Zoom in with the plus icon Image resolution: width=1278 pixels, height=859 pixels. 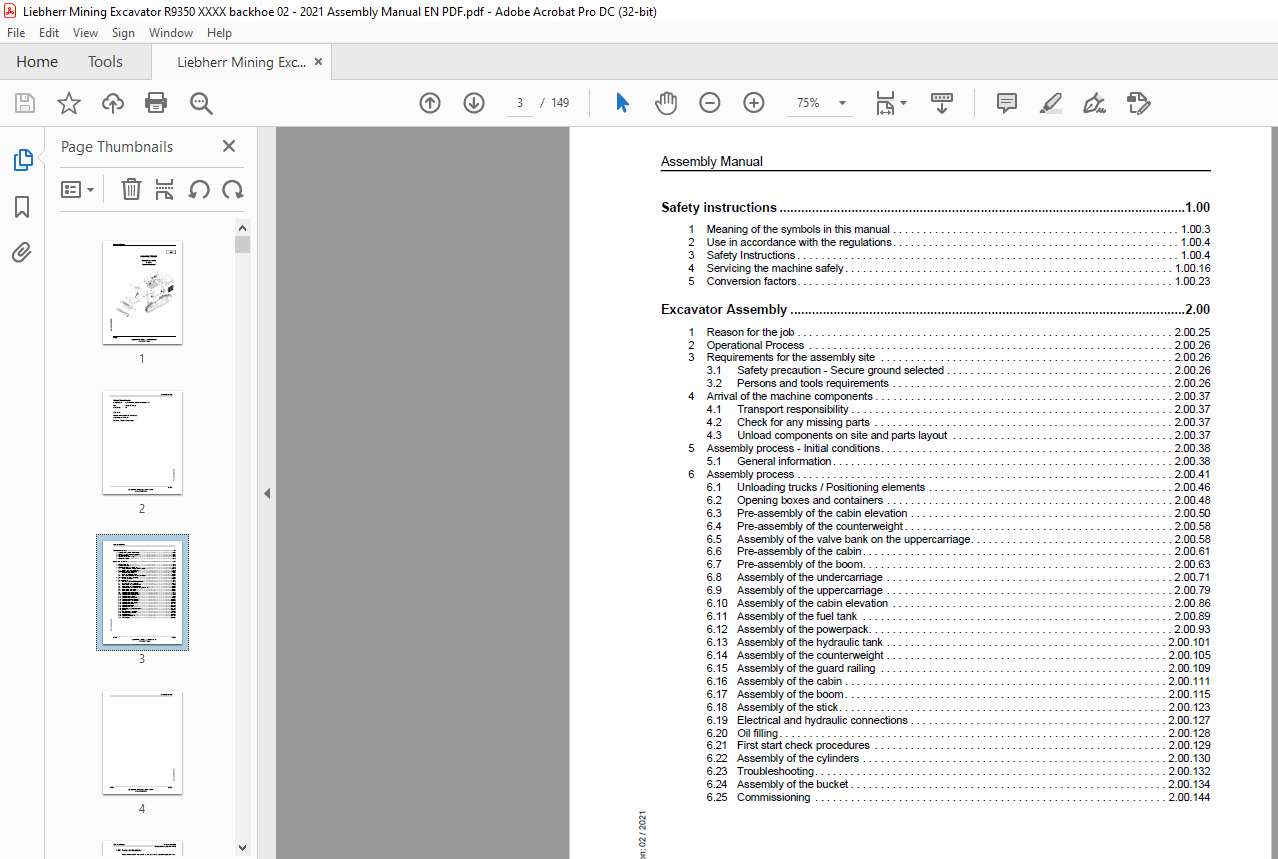coord(754,103)
